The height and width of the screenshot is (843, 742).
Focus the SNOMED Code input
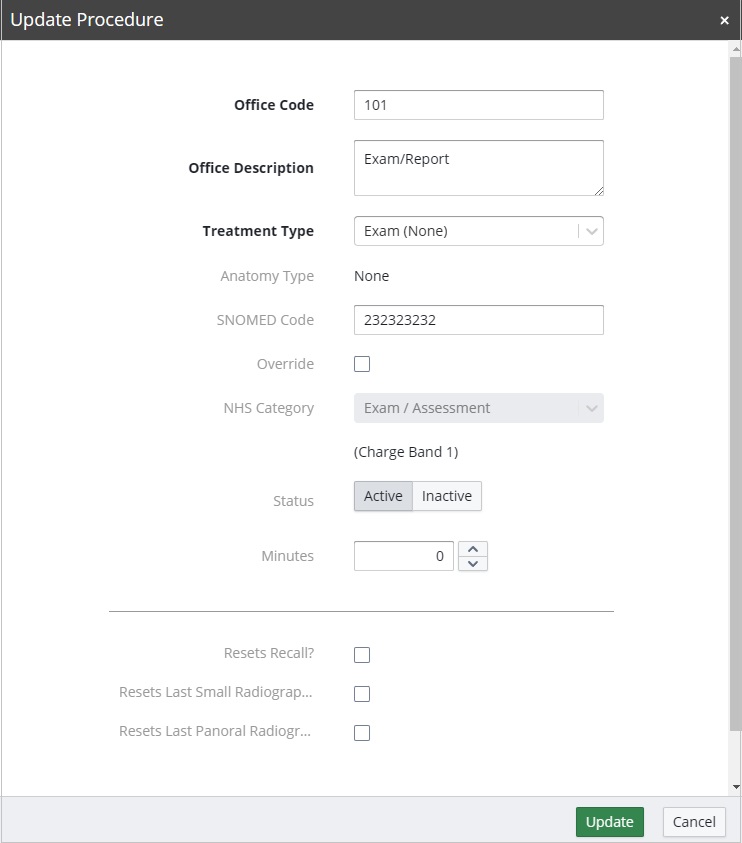point(478,320)
